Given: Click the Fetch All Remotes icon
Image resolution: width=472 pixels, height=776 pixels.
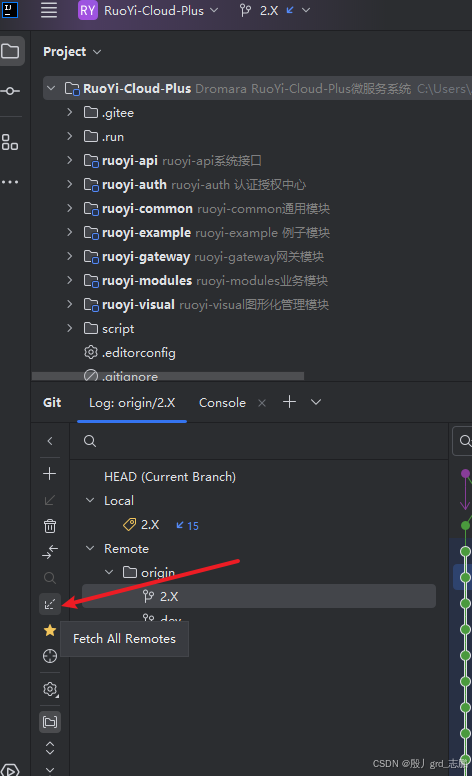Looking at the screenshot, I should (49, 604).
